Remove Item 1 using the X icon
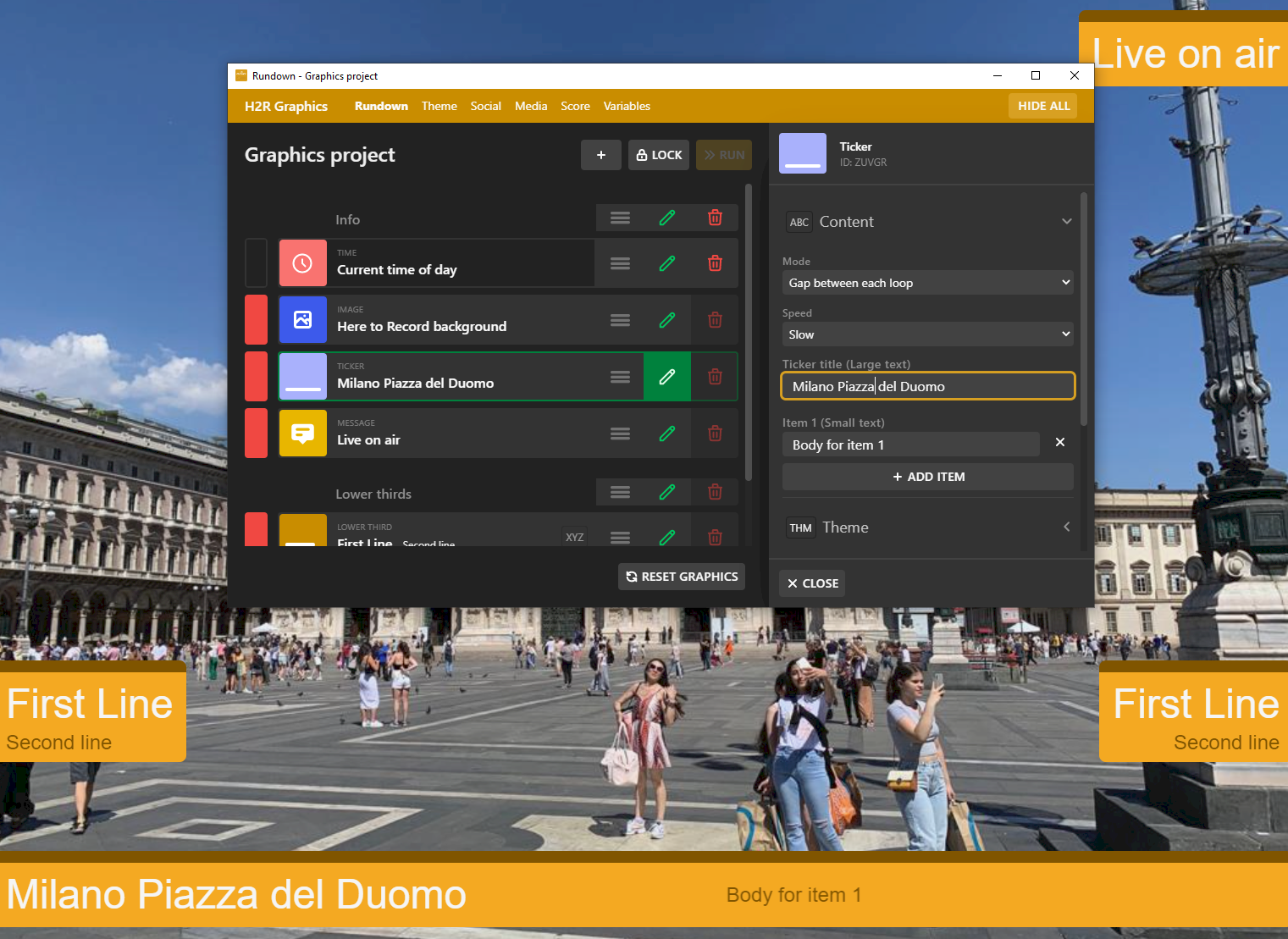Viewport: 1288px width, 939px height. (x=1059, y=442)
